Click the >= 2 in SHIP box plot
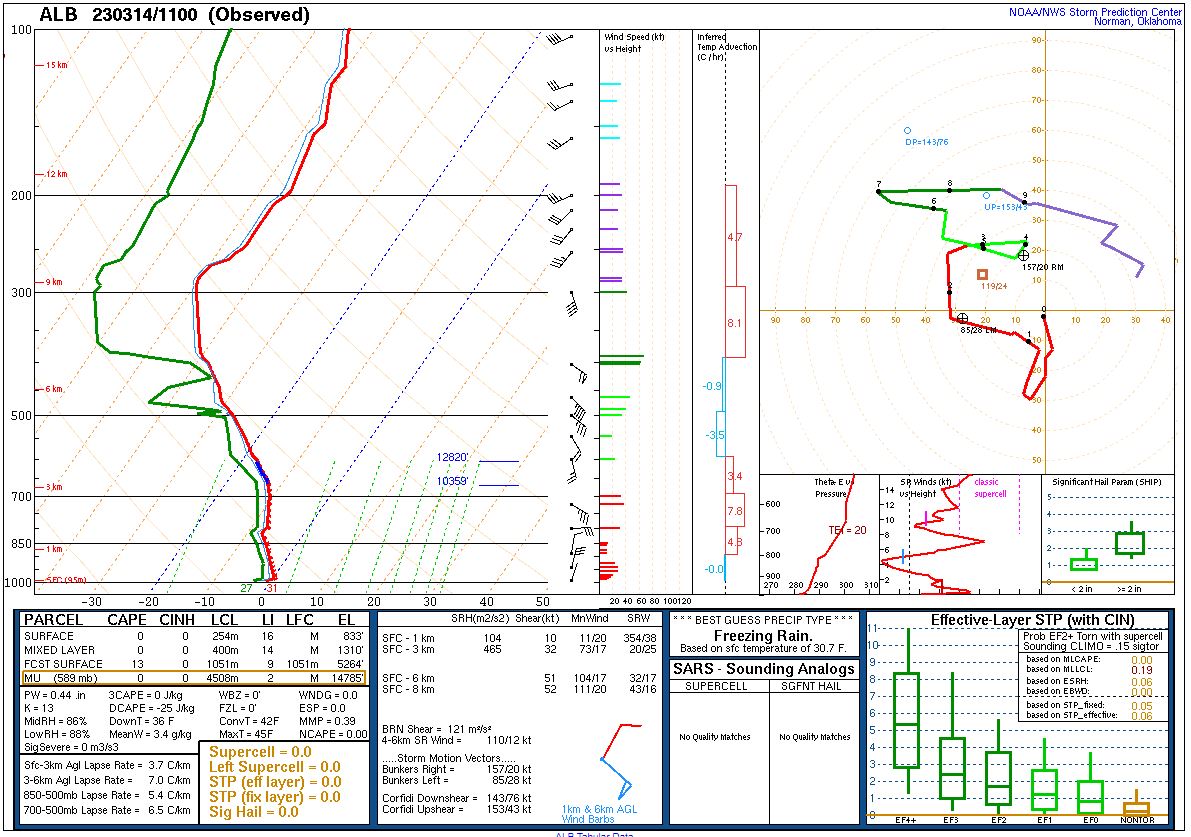Viewport: 1191px width, 837px height. (1130, 541)
